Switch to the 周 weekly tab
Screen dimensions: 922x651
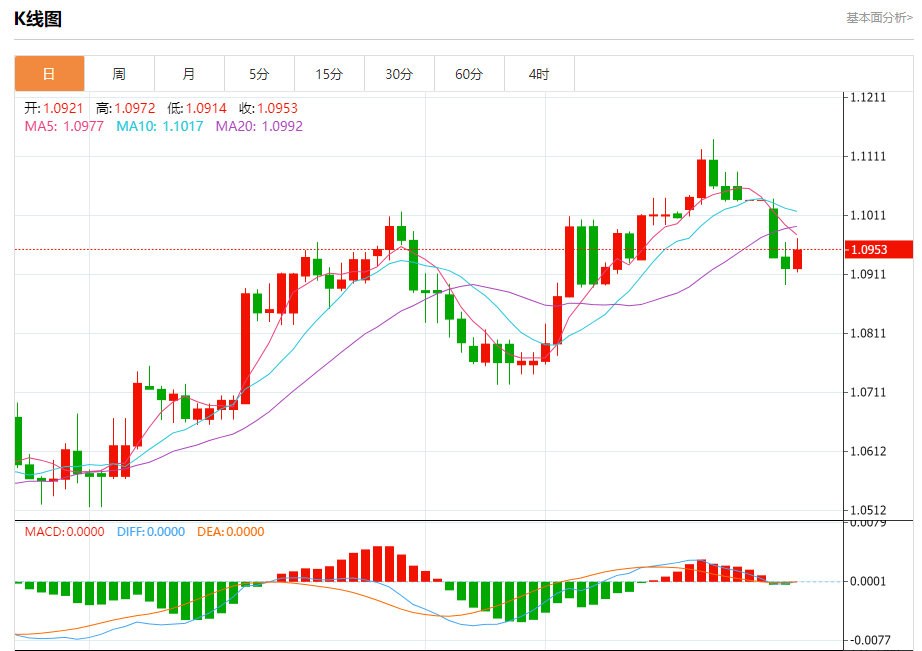tap(119, 74)
